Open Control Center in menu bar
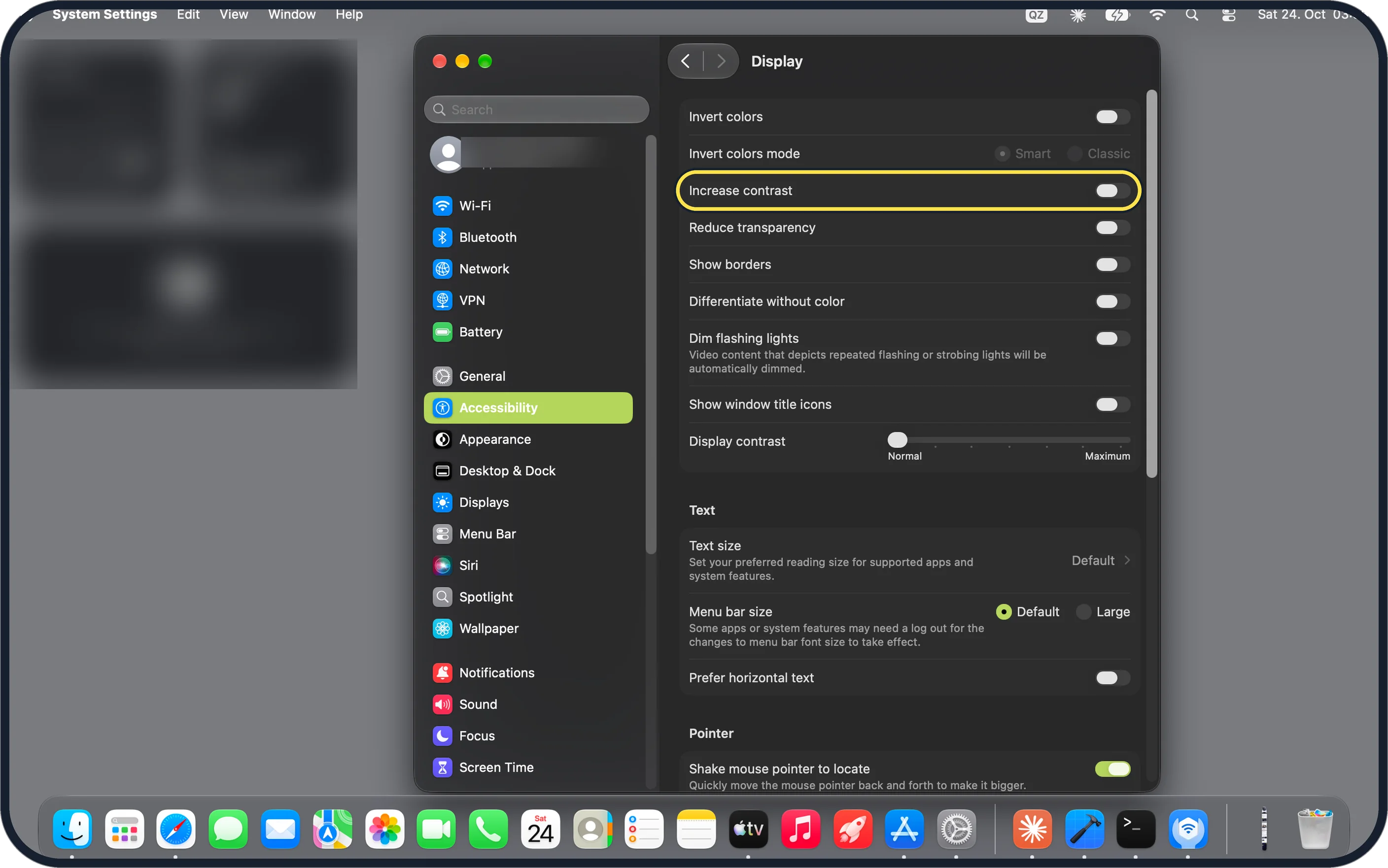The image size is (1388, 868). pos(1228,14)
